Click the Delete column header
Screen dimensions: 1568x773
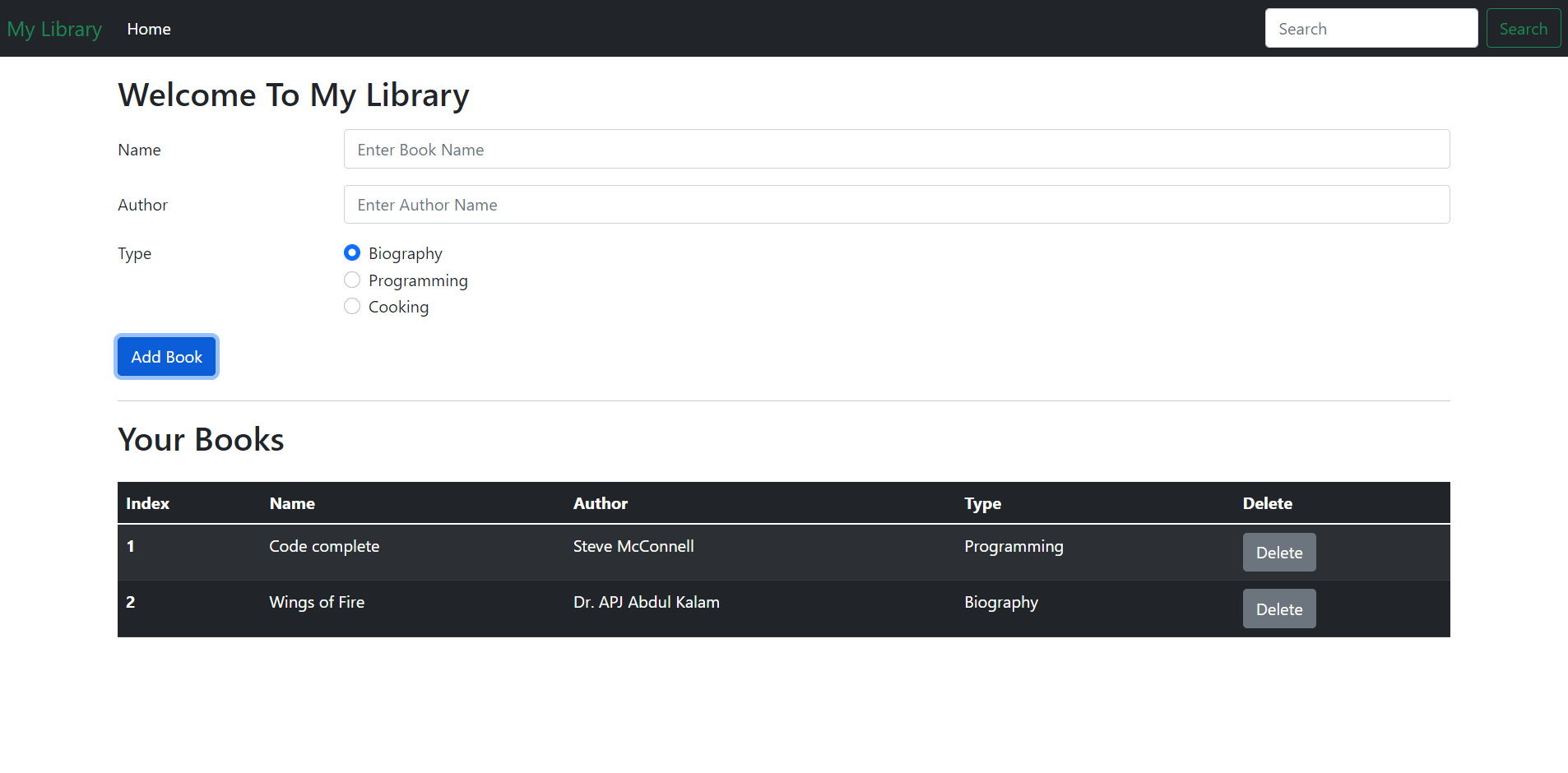[x=1268, y=502]
